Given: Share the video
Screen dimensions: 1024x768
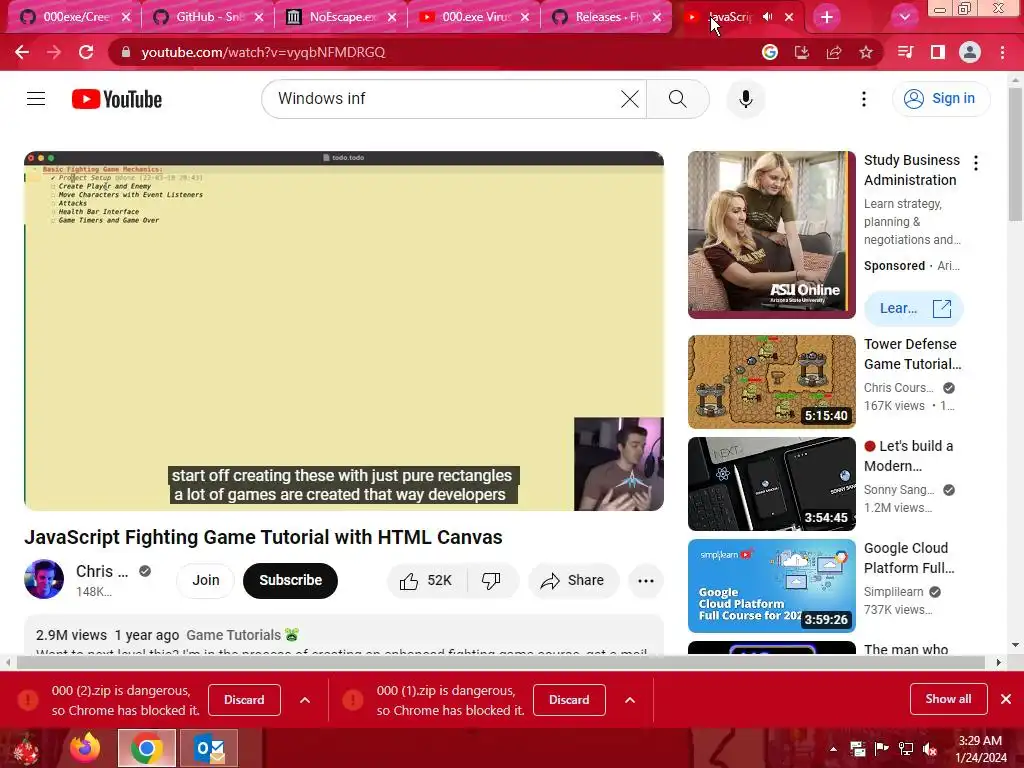Looking at the screenshot, I should pyautogui.click(x=573, y=581).
